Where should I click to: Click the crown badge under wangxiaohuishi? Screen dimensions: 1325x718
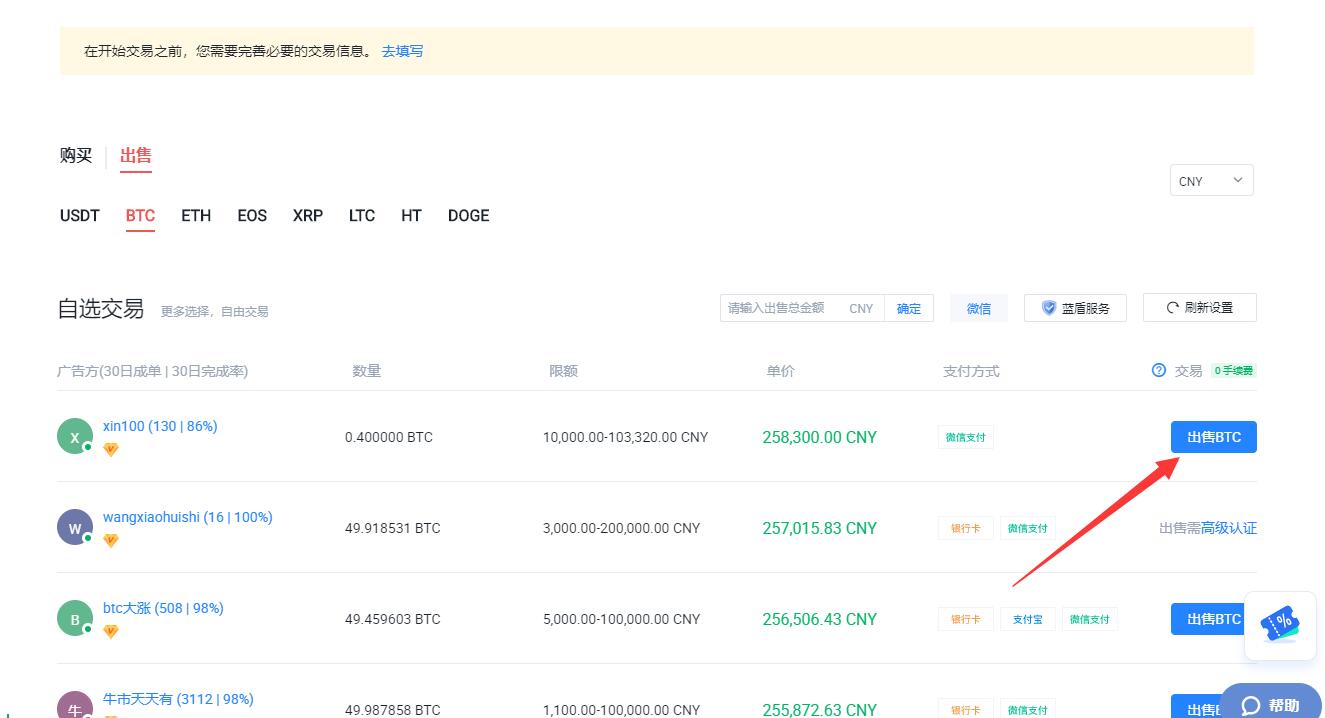(110, 540)
